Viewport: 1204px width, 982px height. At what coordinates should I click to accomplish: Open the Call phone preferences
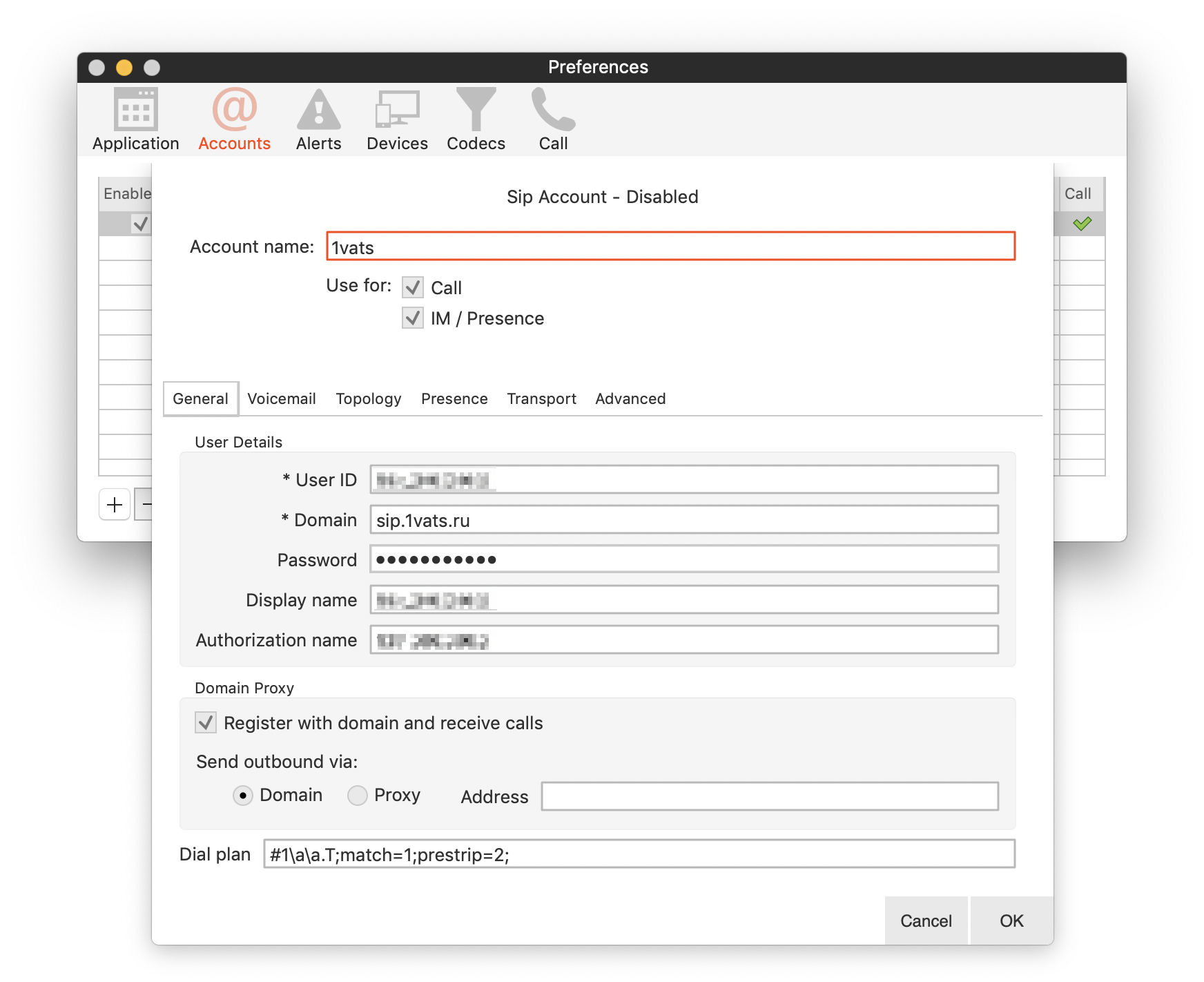[x=553, y=119]
